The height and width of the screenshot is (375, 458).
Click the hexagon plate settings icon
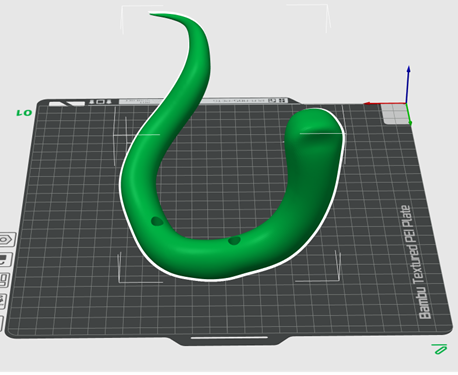tap(7, 240)
